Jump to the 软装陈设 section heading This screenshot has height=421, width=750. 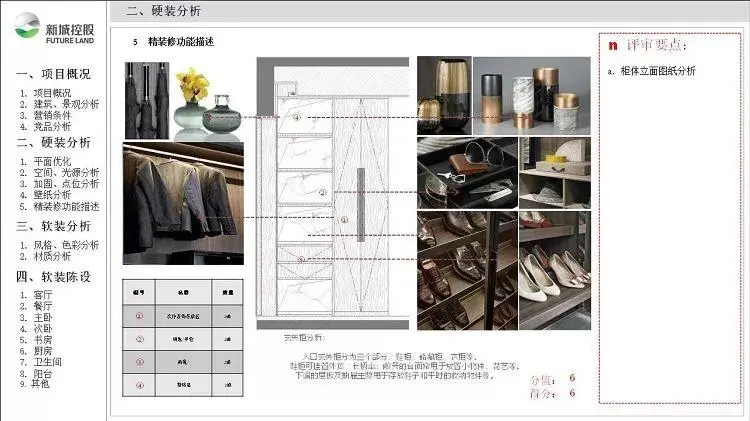click(54, 276)
